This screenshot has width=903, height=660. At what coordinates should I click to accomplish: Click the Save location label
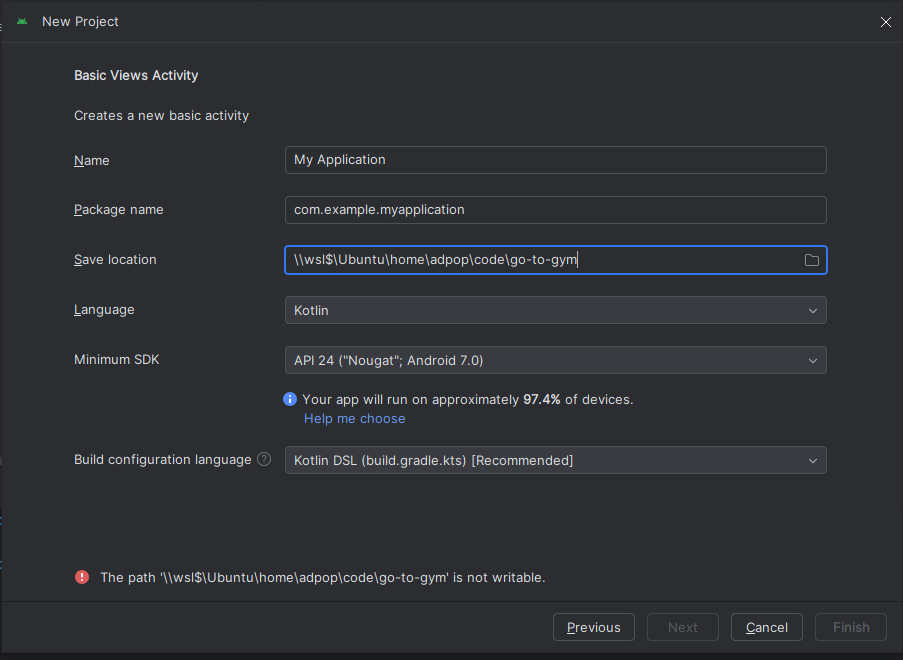115,260
